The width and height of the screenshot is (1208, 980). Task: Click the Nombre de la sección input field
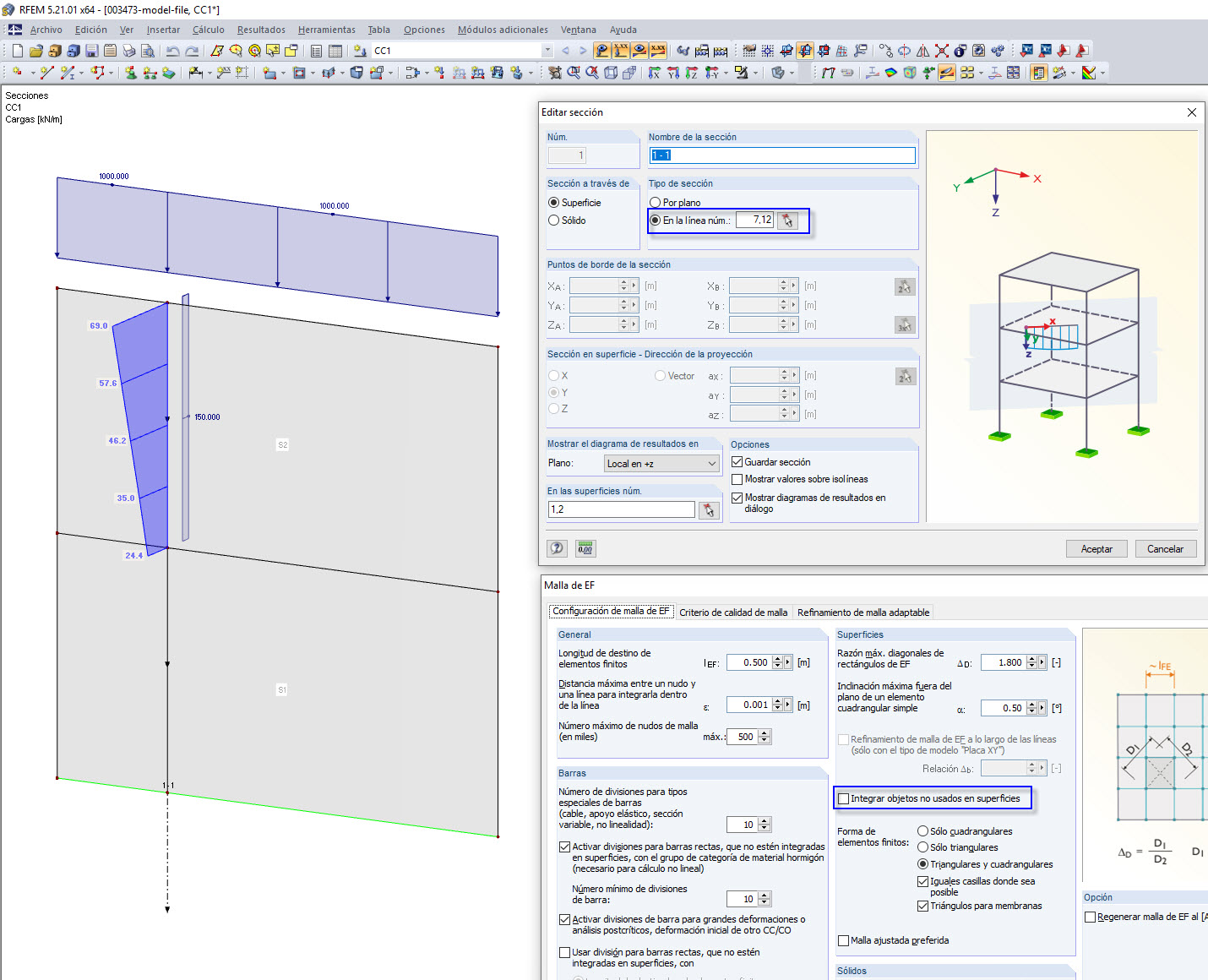click(782, 155)
